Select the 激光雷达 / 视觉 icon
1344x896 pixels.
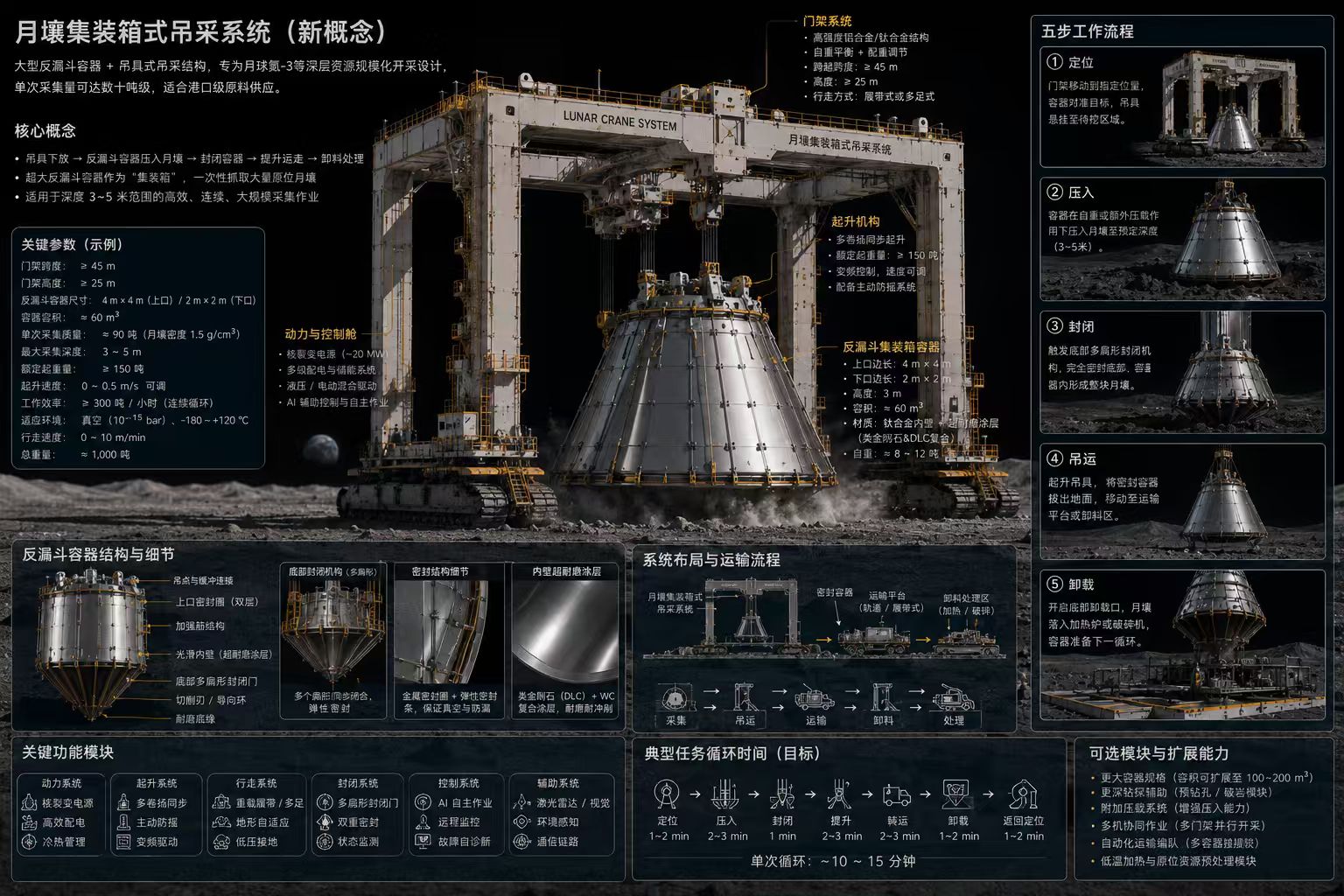point(522,802)
